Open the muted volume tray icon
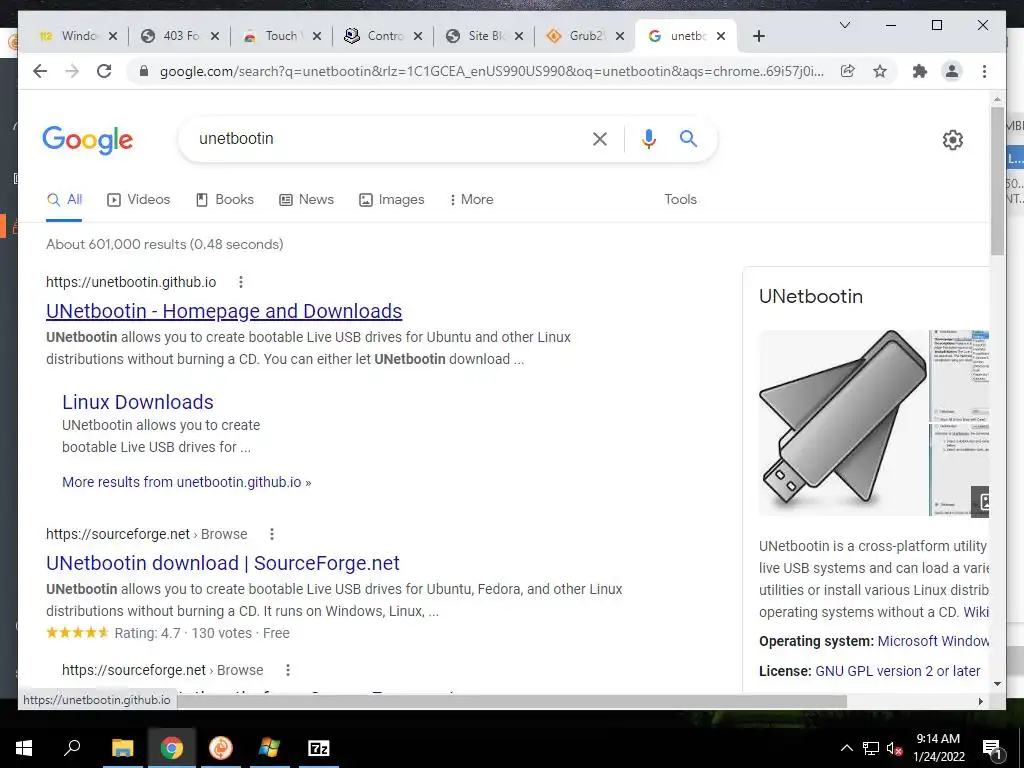1024x768 pixels. click(894, 748)
